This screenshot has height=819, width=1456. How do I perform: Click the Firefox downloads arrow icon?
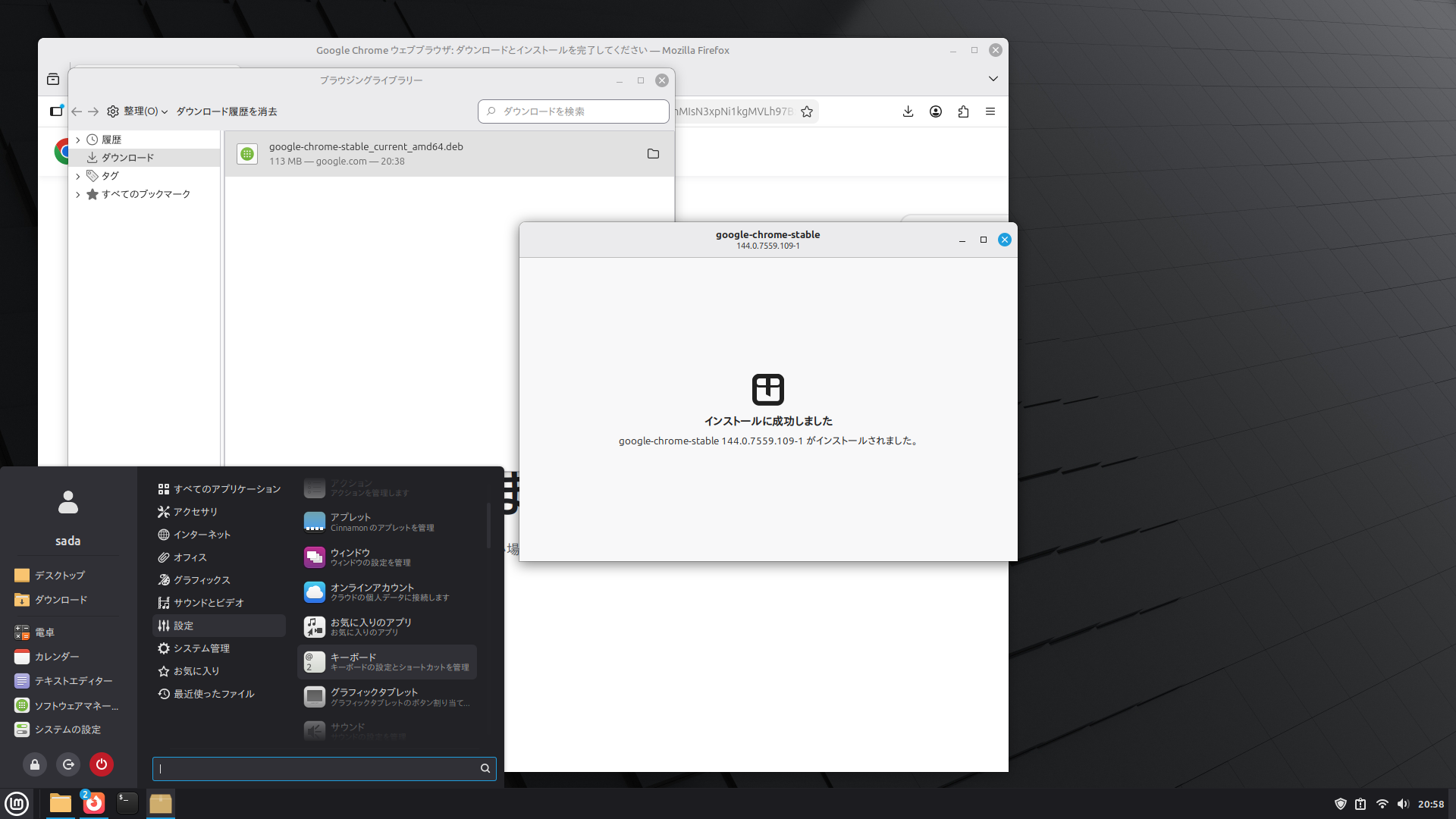[x=908, y=111]
